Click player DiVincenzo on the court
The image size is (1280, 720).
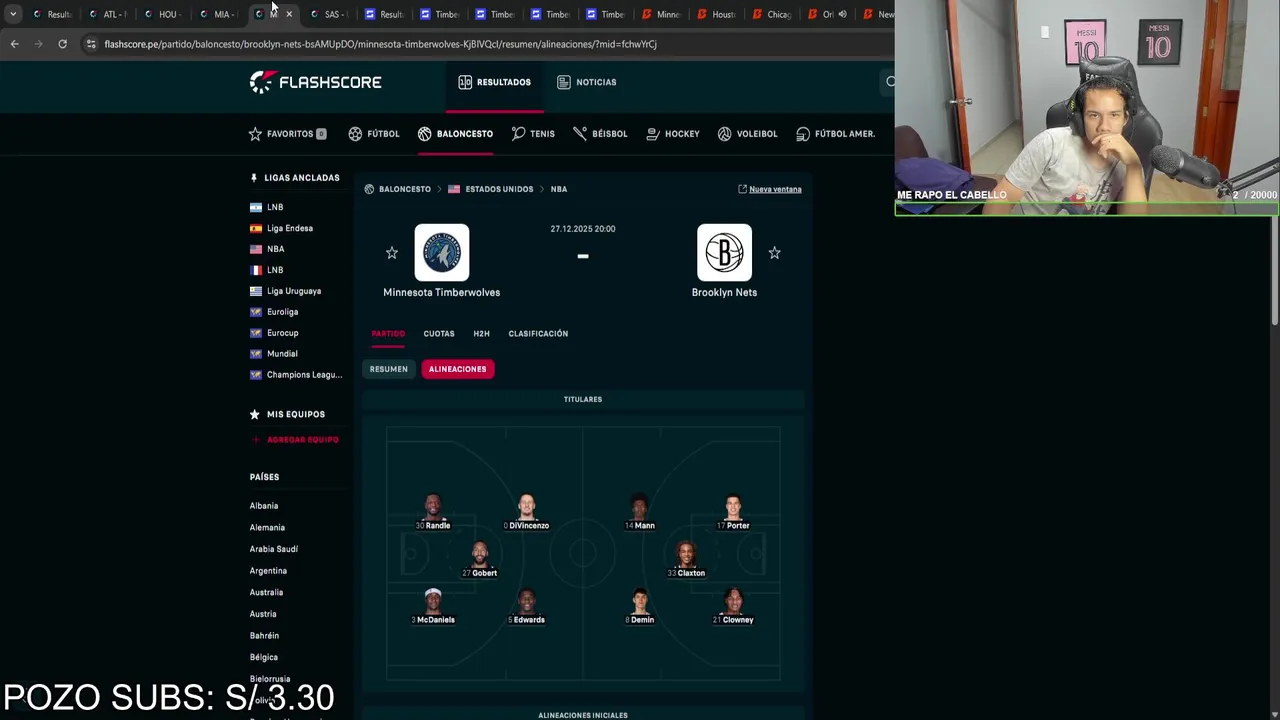pyautogui.click(x=527, y=511)
